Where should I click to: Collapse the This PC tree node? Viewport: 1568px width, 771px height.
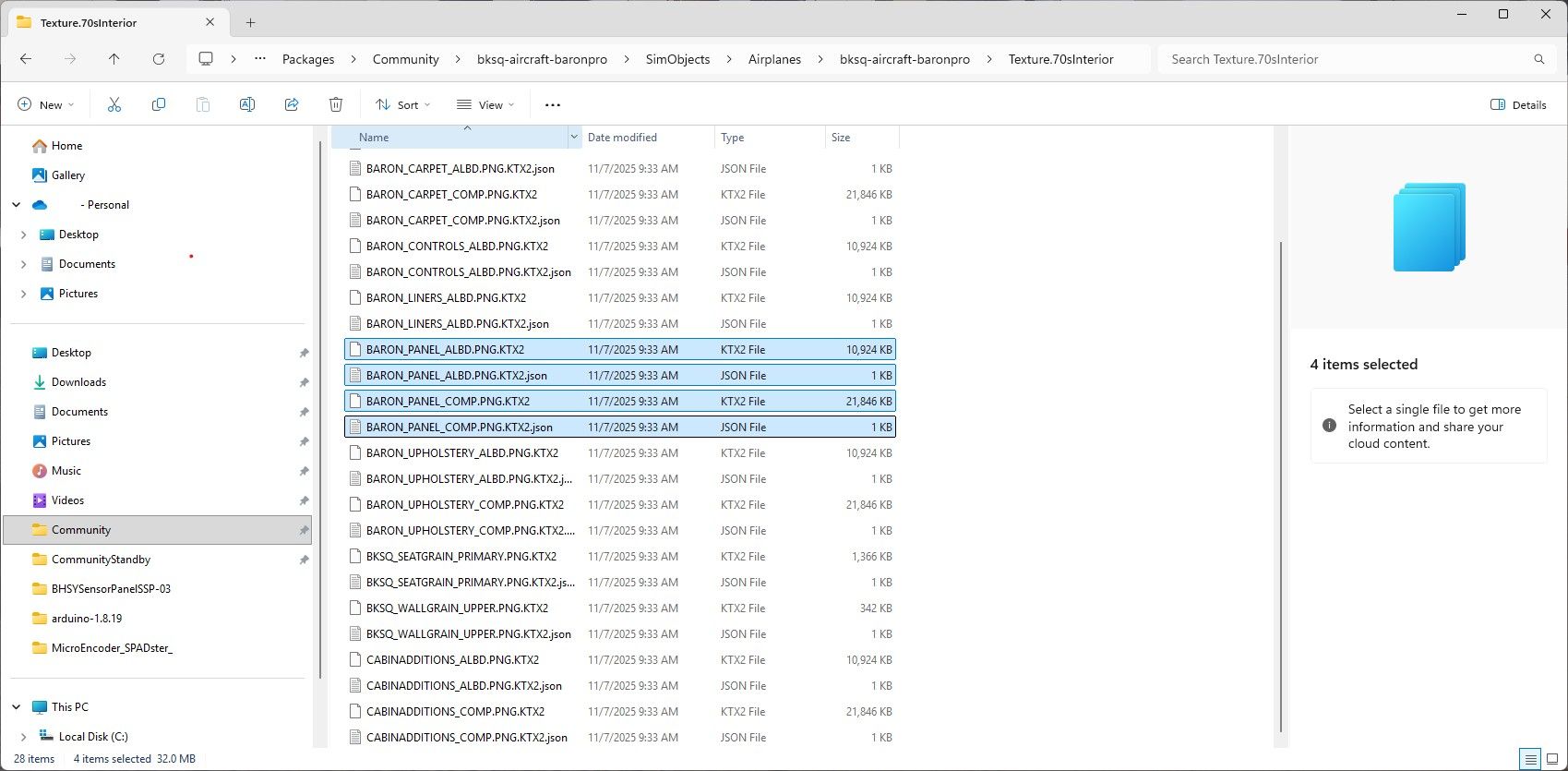16,707
